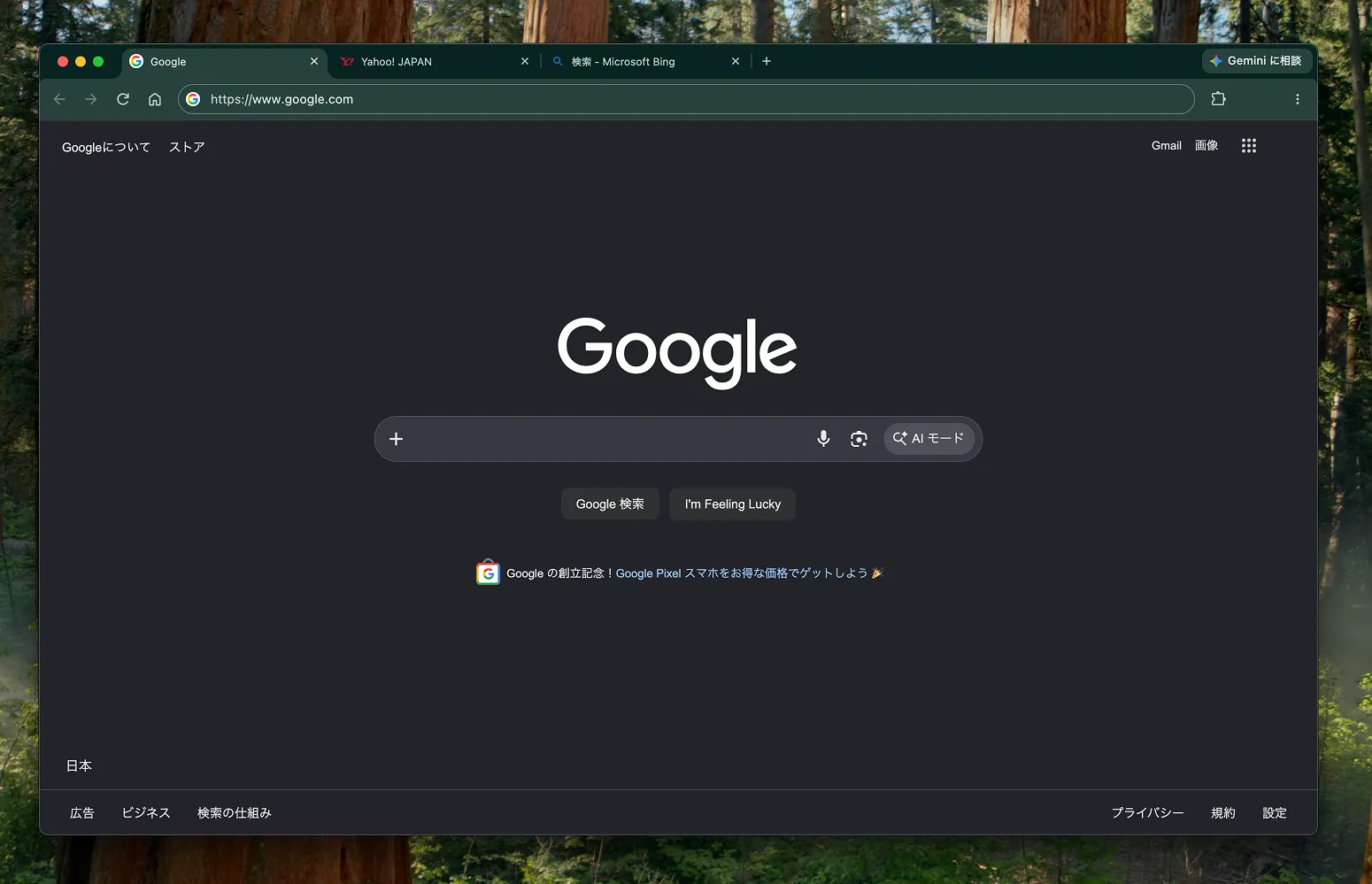Image resolution: width=1372 pixels, height=884 pixels.
Task: Click the address bar URL
Action: click(x=281, y=99)
